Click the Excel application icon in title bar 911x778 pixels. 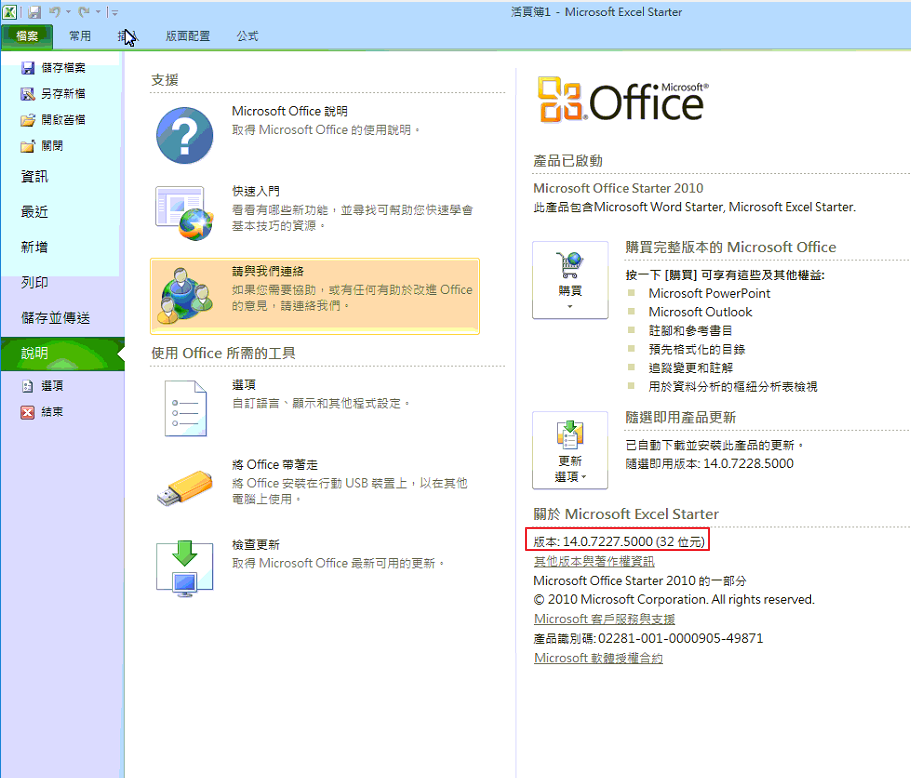(x=9, y=12)
